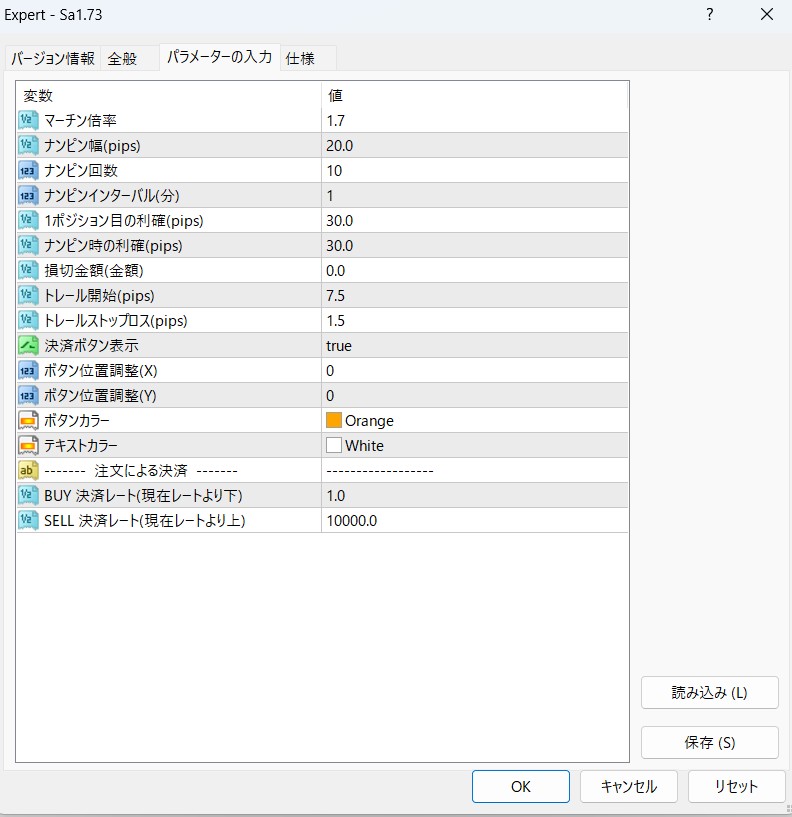Click the color-type icon beside ボタンカラー
This screenshot has width=792, height=817.
[28, 420]
